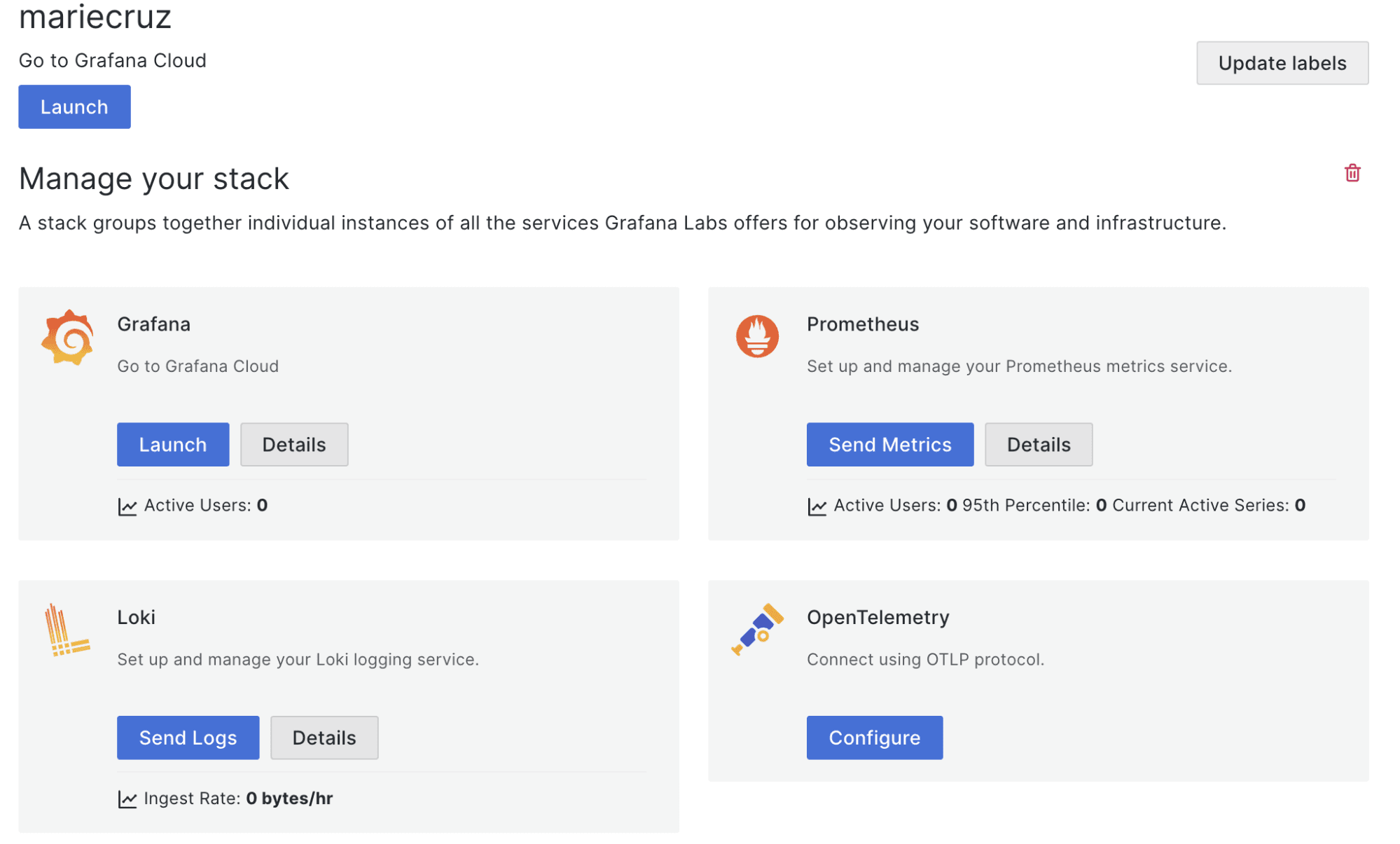Viewport: 1400px width, 844px height.
Task: Click the Active Users chart icon under Grafana
Action: pos(127,505)
